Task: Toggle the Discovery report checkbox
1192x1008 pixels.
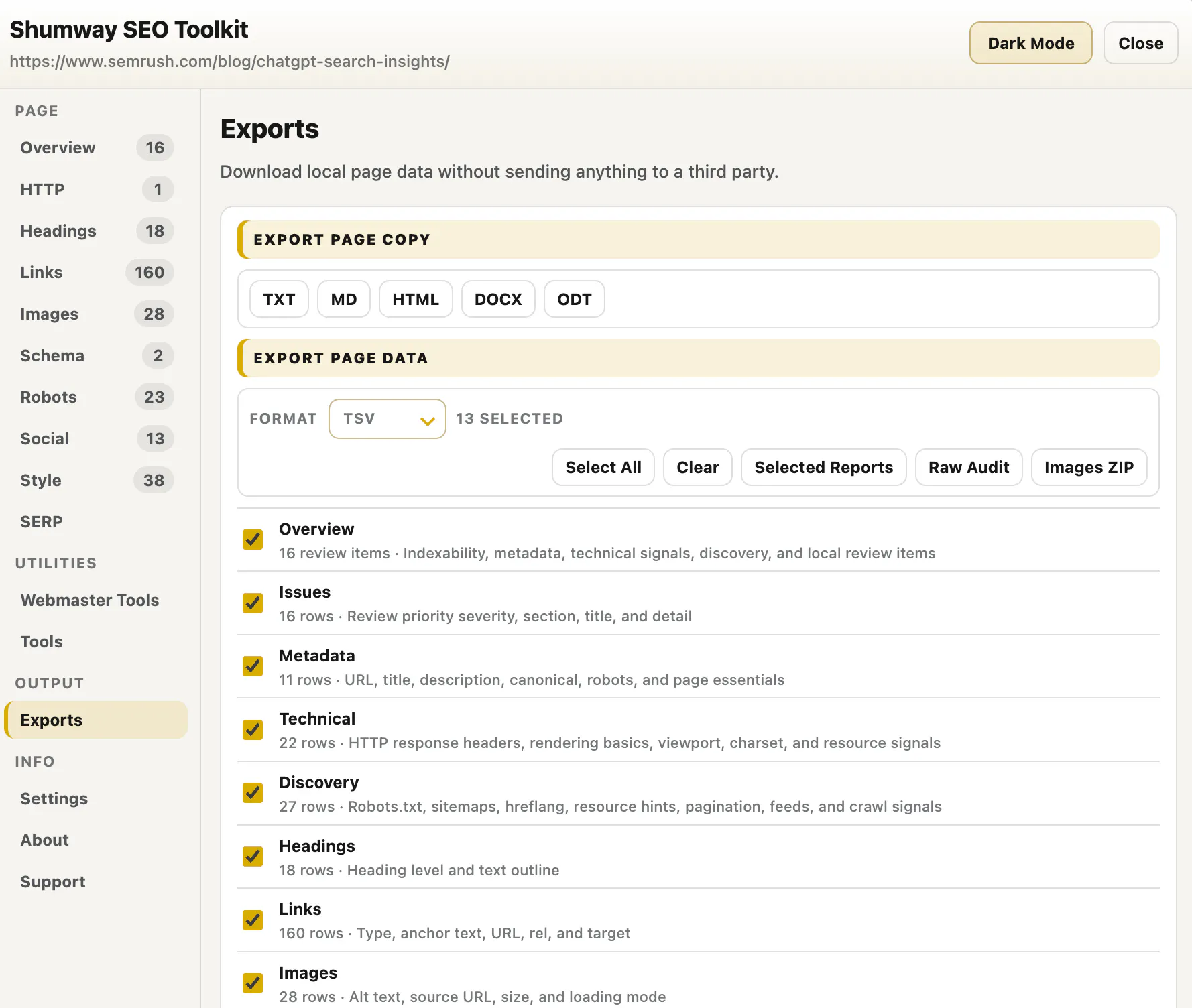Action: coord(253,793)
